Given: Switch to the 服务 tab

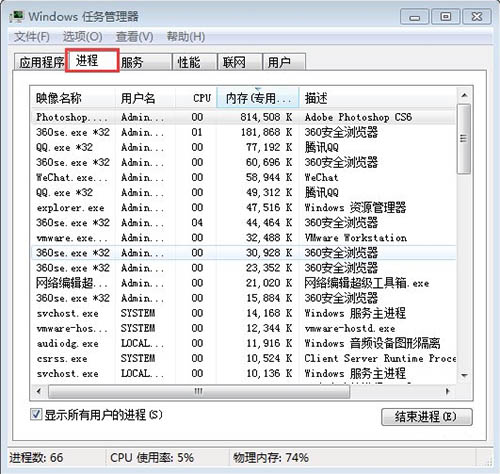Looking at the screenshot, I should [145, 62].
